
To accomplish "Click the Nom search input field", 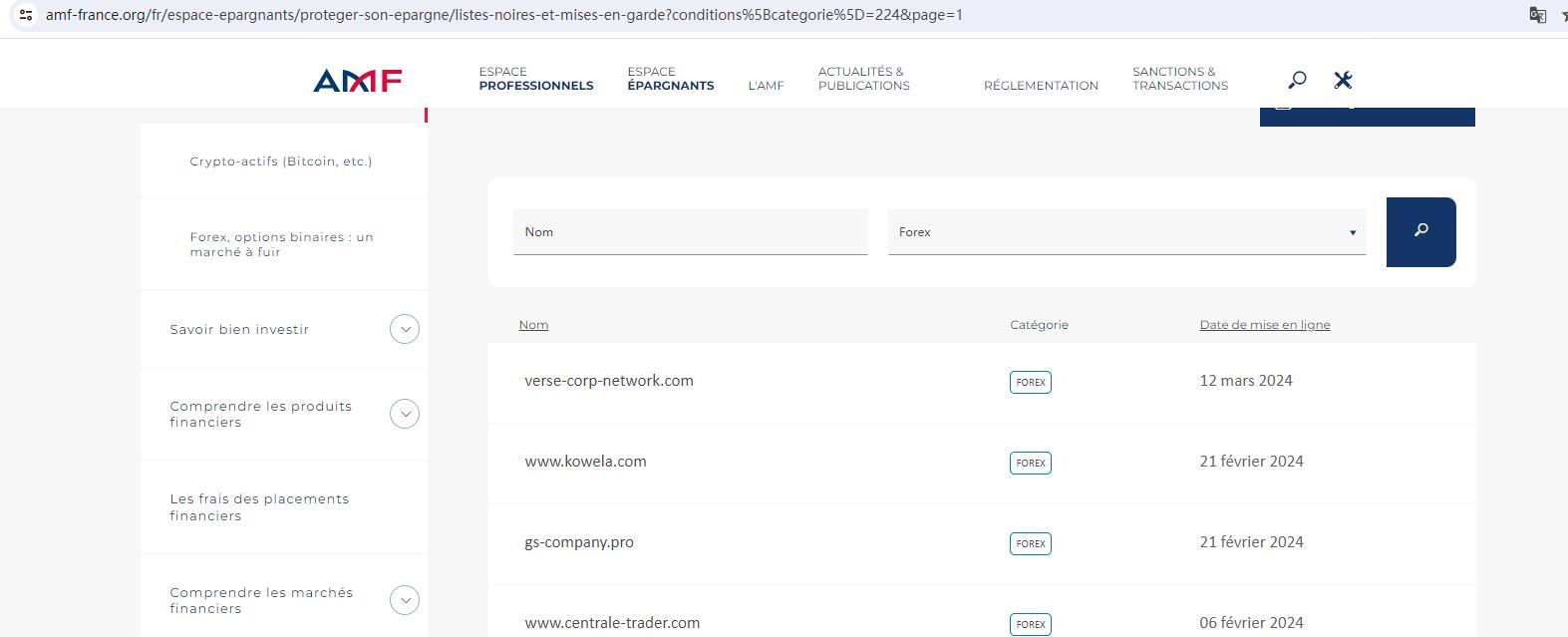I will pyautogui.click(x=690, y=232).
